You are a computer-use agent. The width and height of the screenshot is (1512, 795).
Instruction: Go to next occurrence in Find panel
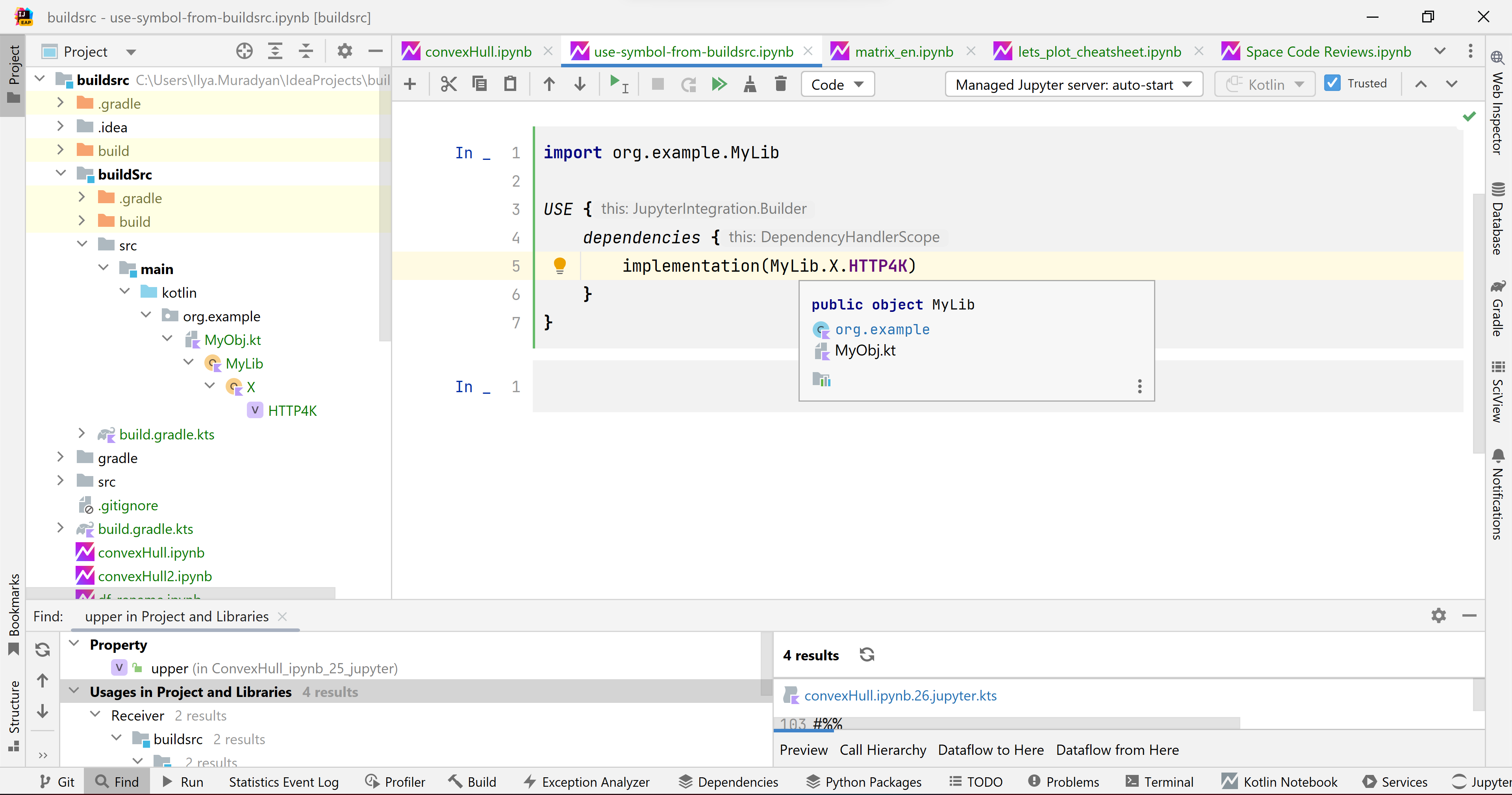click(x=42, y=712)
